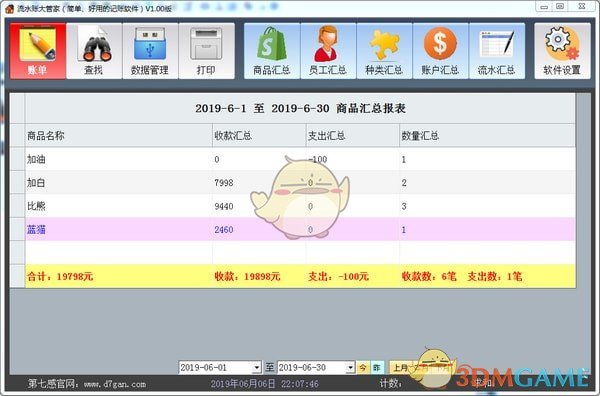
Task: Close the application window
Action: point(582,7)
